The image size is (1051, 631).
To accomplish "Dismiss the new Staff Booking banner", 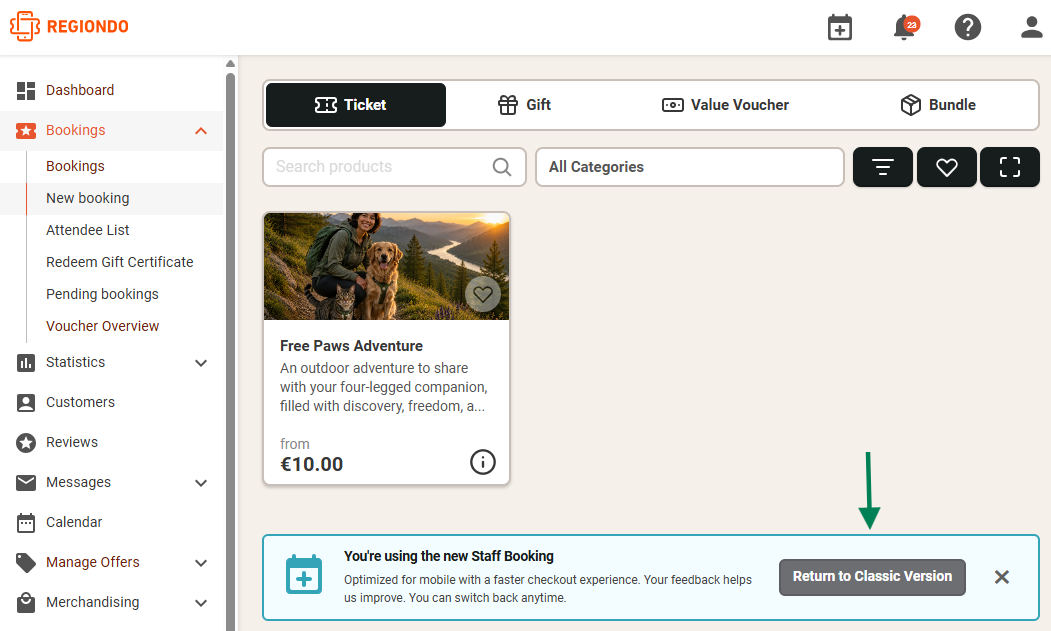I will point(1001,577).
